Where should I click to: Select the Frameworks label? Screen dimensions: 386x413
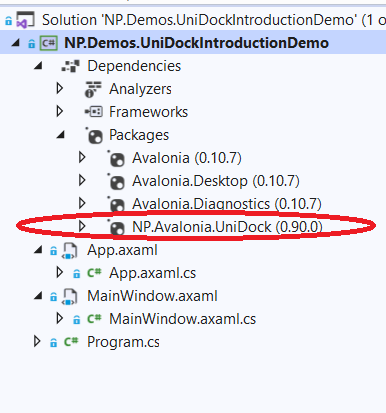click(149, 112)
